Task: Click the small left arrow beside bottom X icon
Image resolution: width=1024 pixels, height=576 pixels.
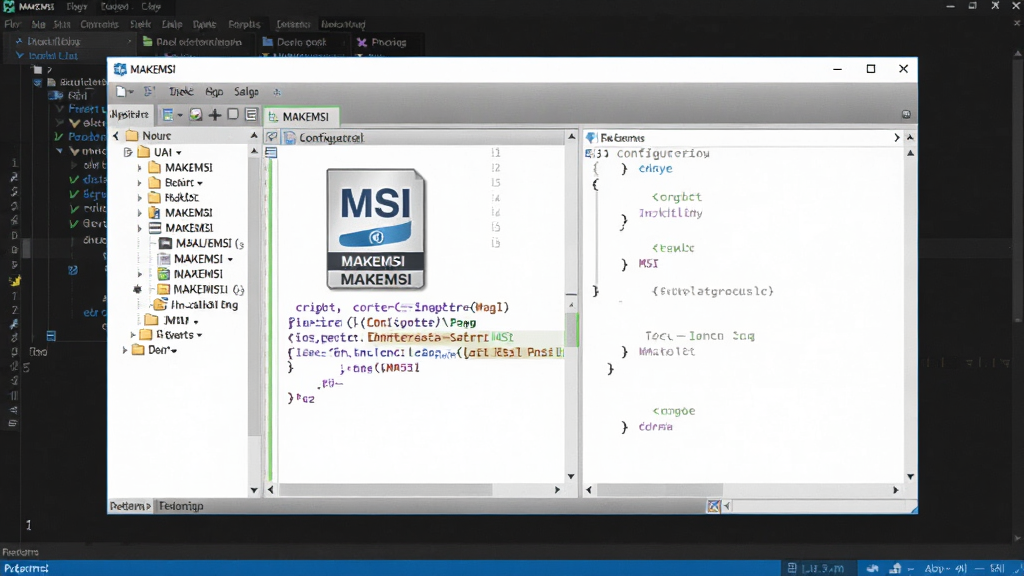Action: click(727, 506)
